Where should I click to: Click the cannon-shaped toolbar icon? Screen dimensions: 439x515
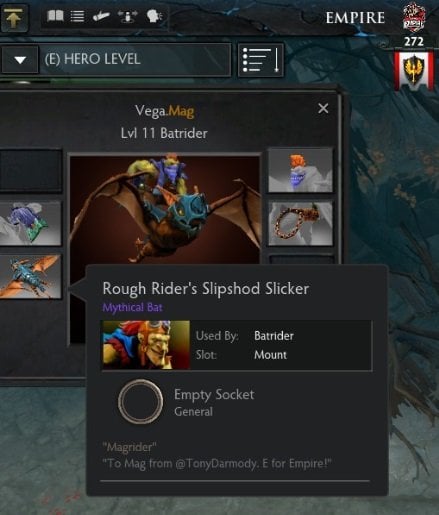[x=101, y=16]
